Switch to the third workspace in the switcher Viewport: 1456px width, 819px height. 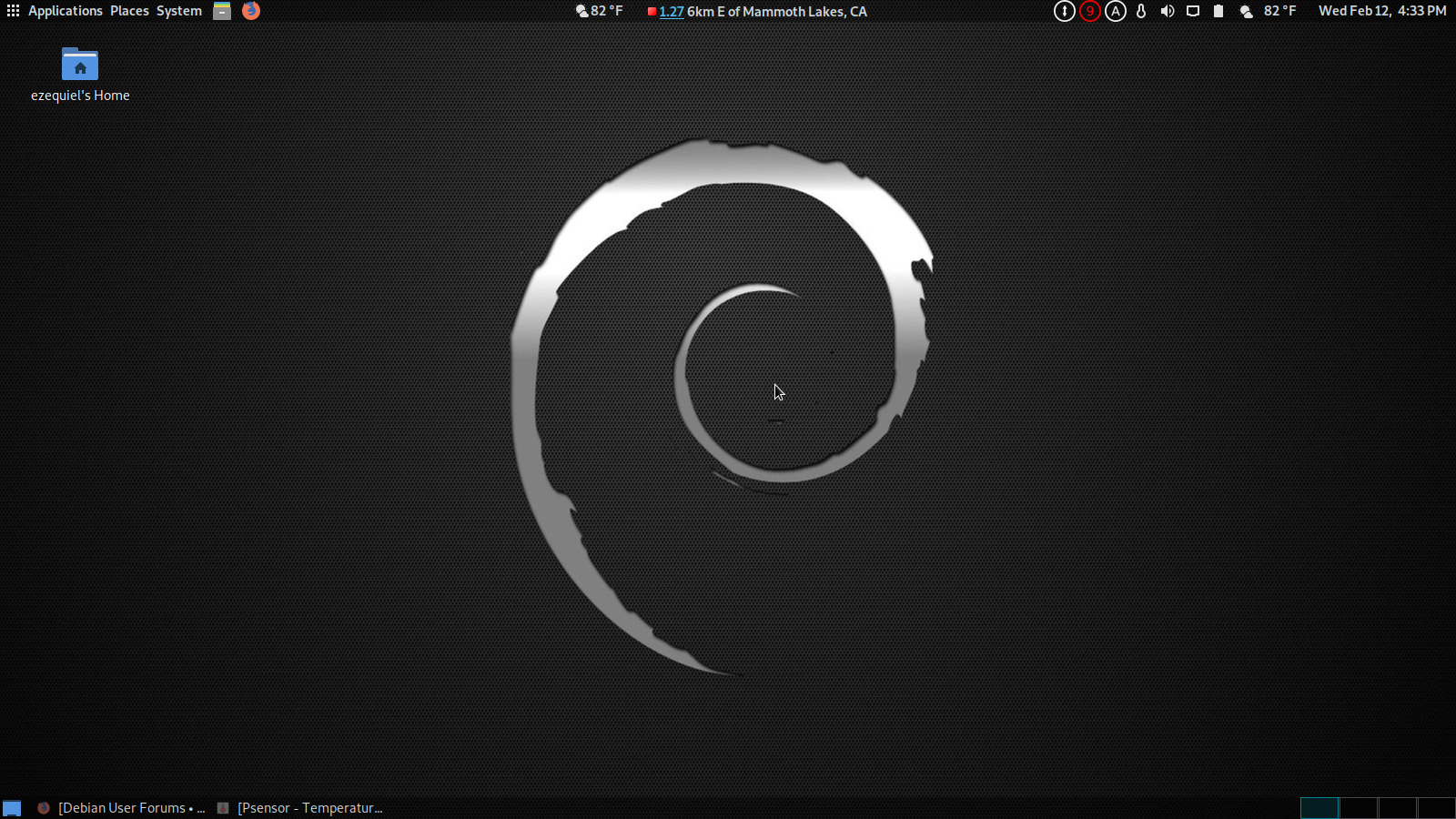(x=1398, y=808)
